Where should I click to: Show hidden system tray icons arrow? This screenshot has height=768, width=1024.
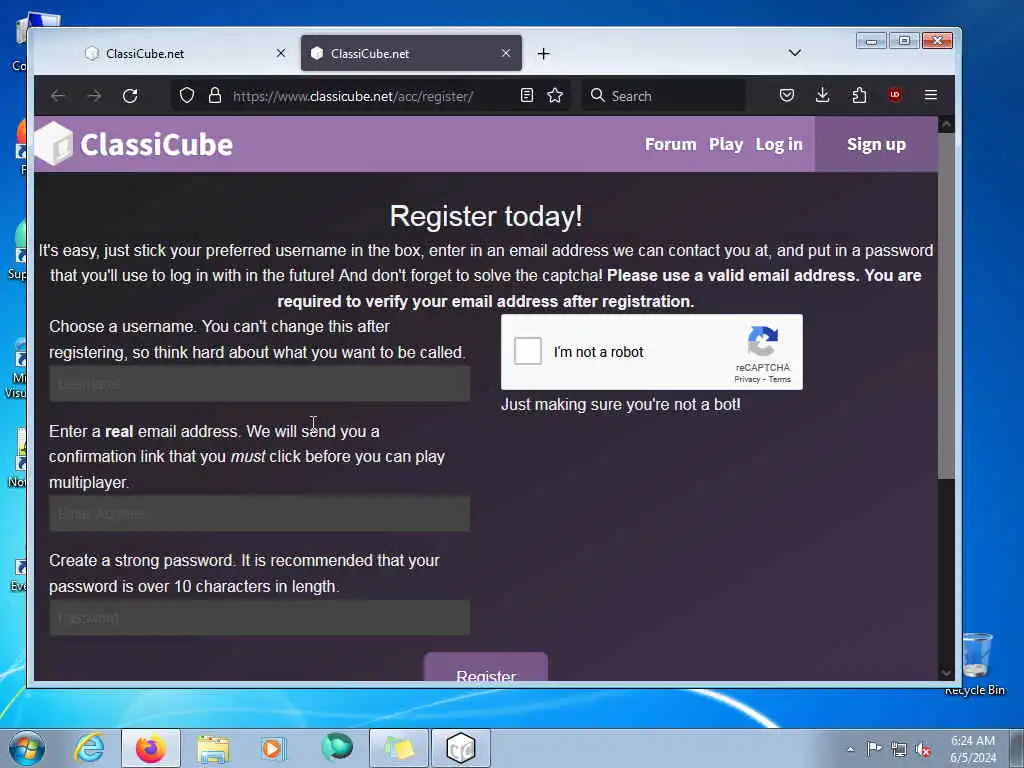point(850,749)
